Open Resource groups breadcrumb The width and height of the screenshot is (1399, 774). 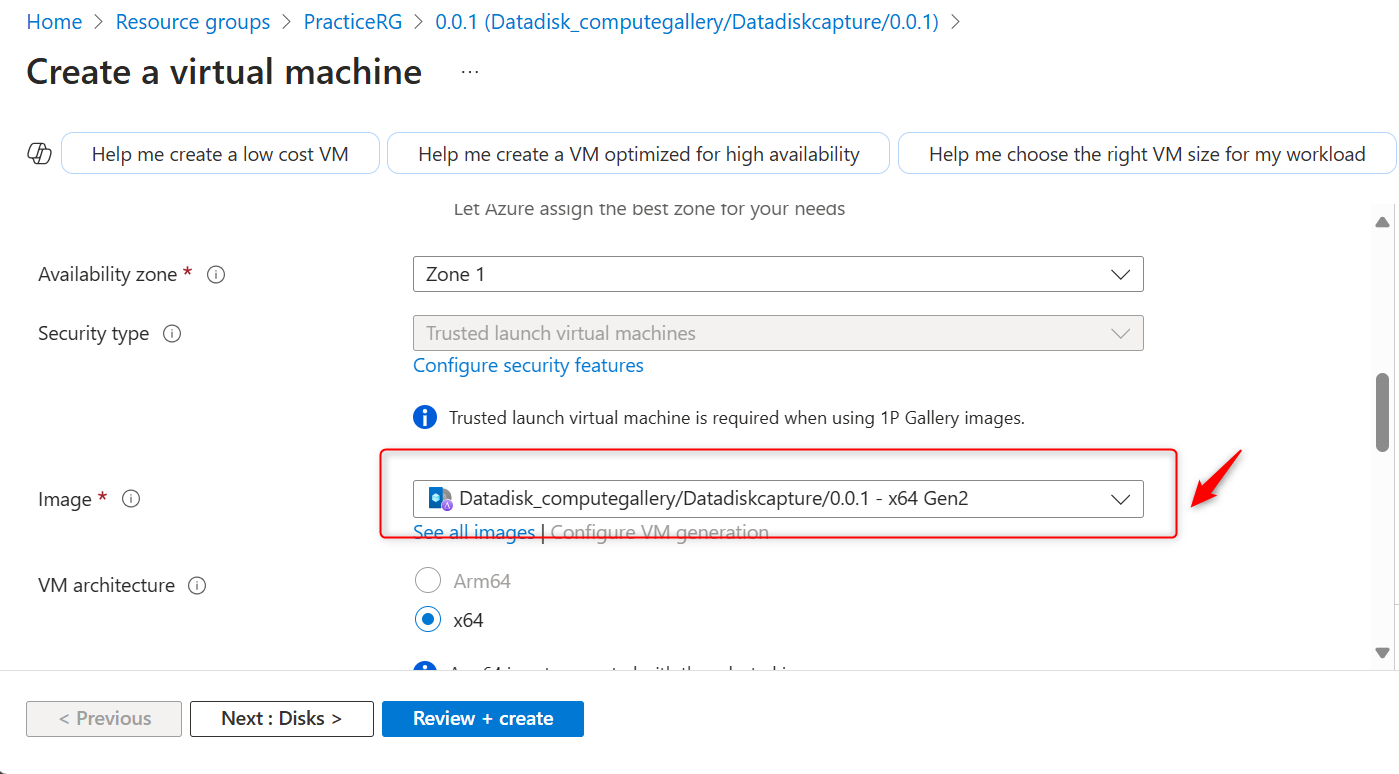point(193,22)
